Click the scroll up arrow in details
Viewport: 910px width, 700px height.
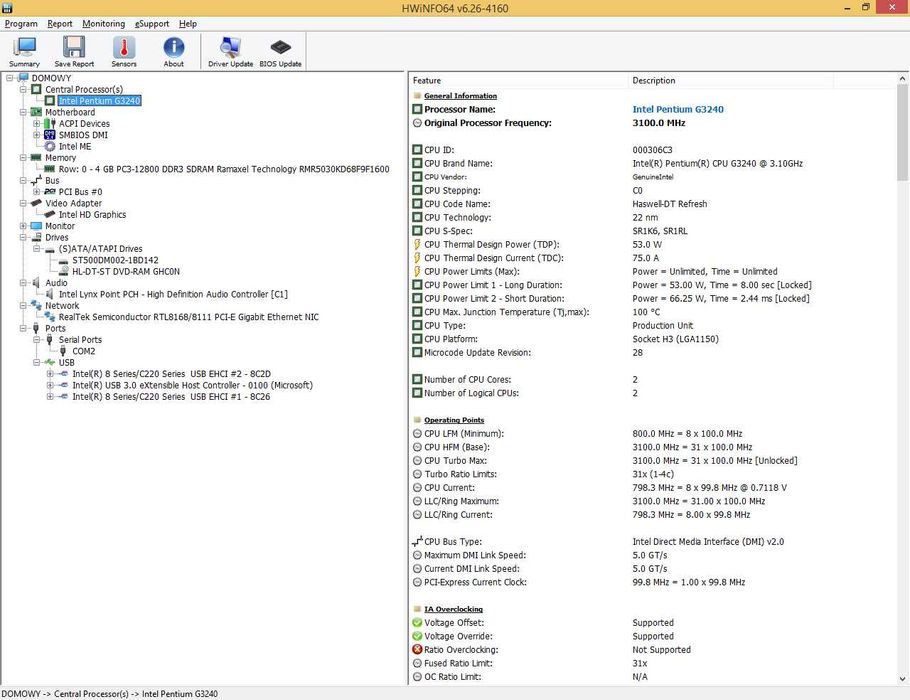(x=902, y=78)
